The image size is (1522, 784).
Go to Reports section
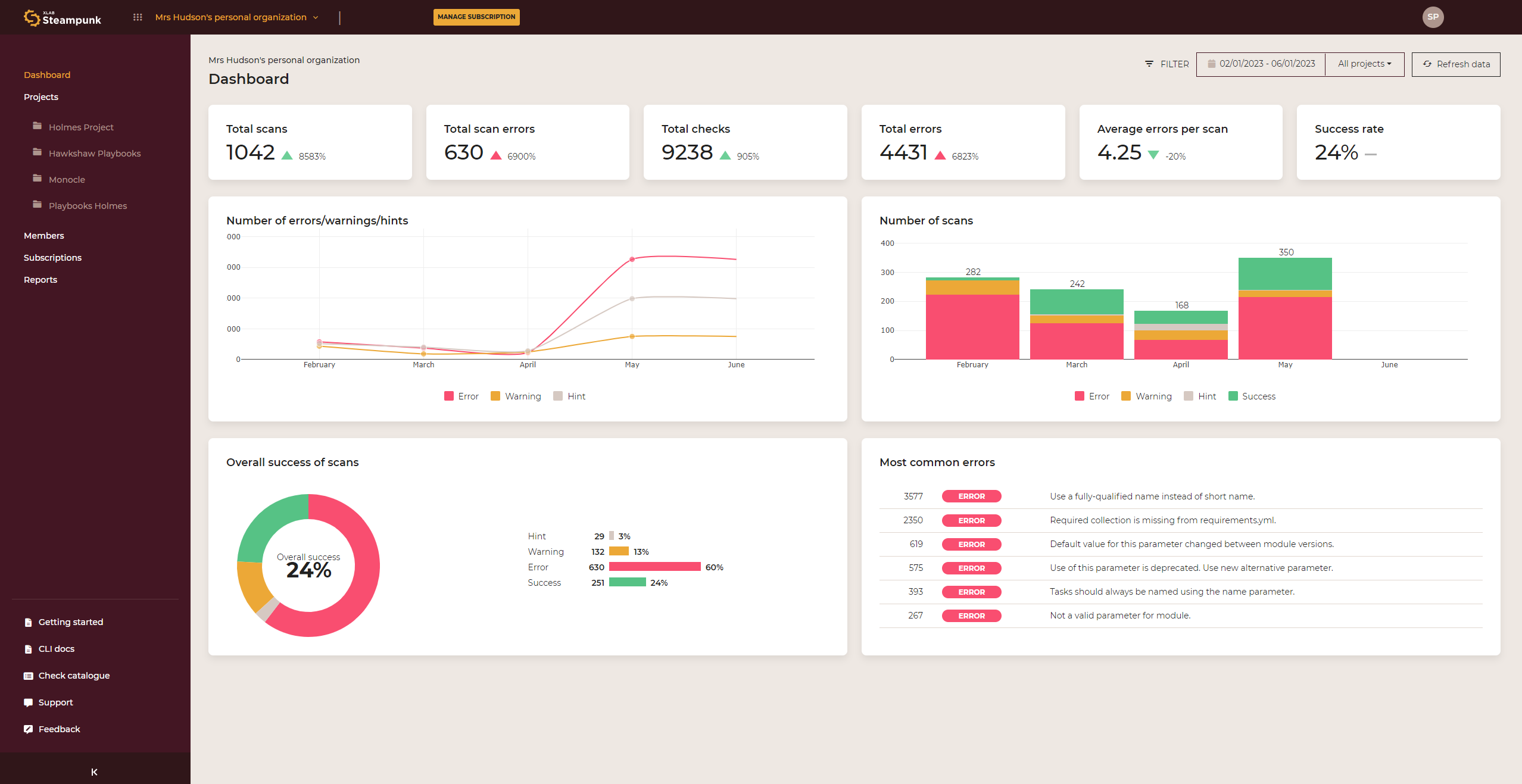click(x=40, y=280)
